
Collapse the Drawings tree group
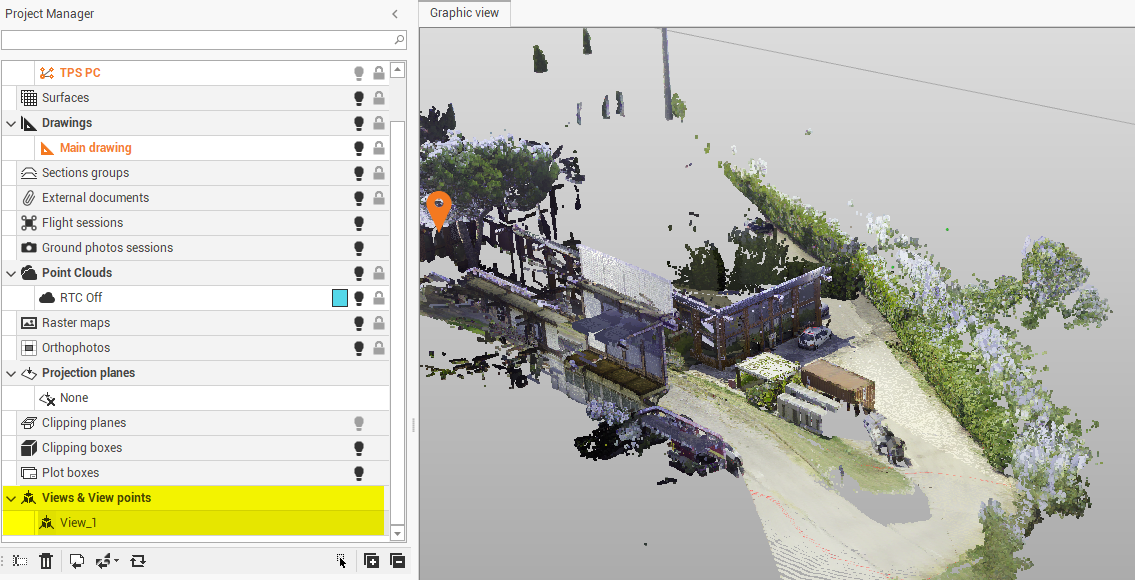click(x=11, y=123)
